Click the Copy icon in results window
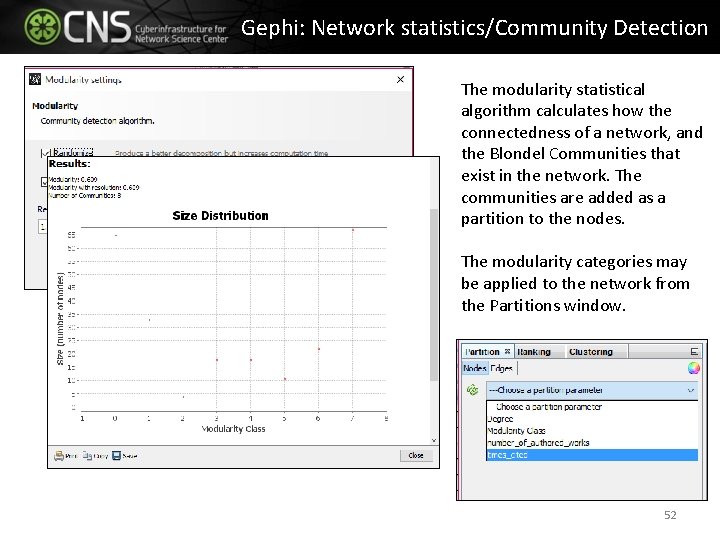 [x=87, y=456]
